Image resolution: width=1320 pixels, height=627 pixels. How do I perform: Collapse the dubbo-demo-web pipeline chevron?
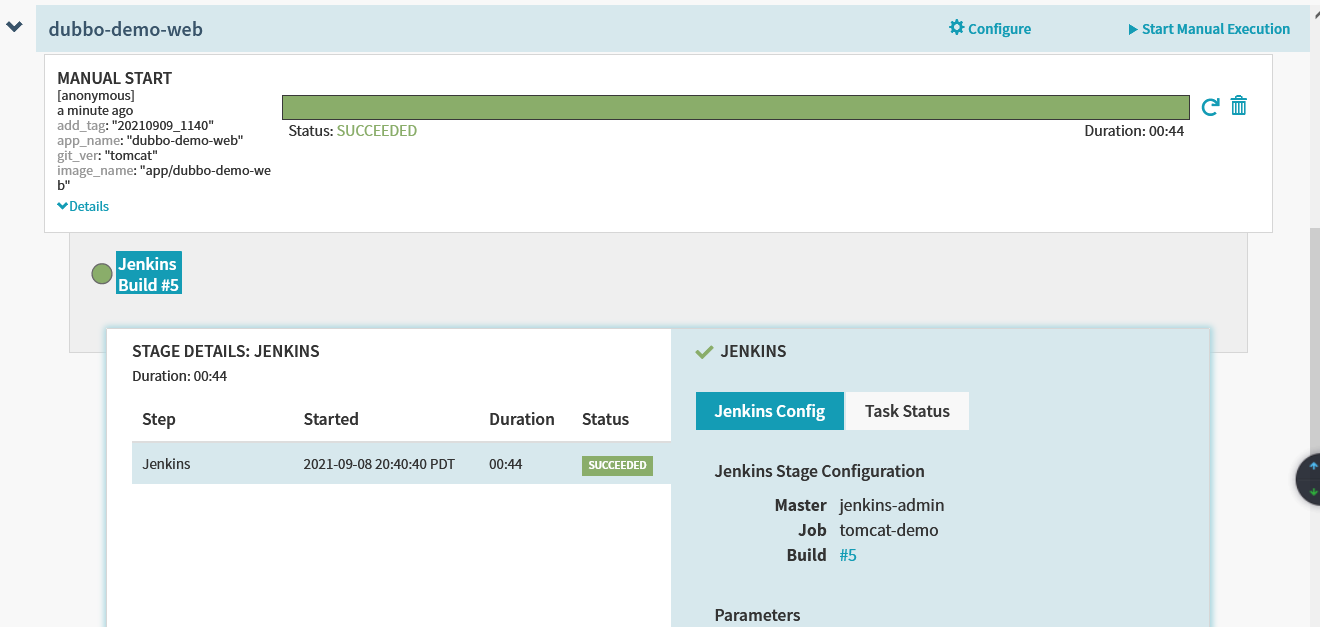click(x=15, y=27)
